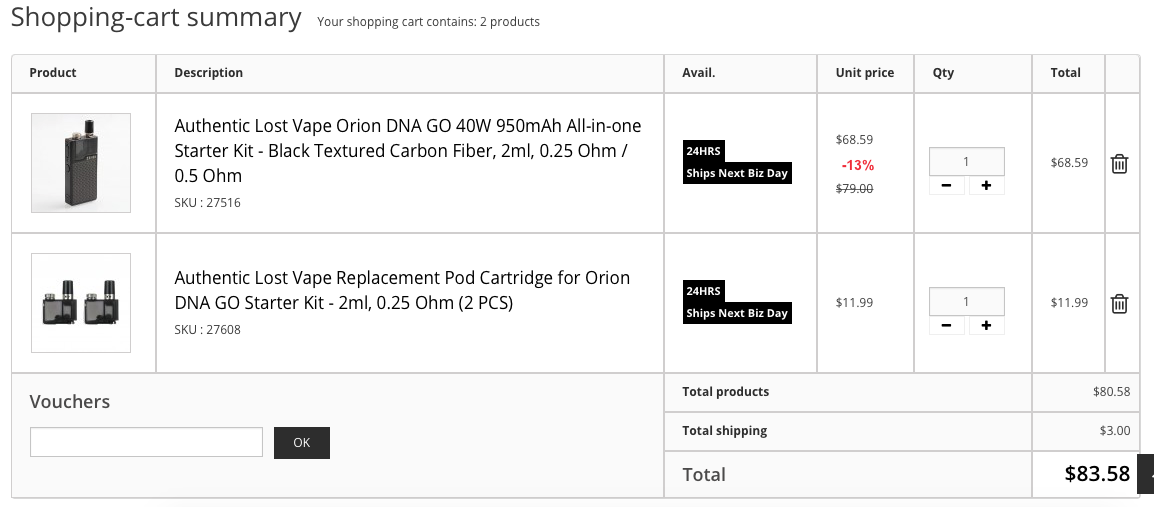
Task: Decrease quantity of Orion DNA GO Starter Kit
Action: (x=946, y=185)
